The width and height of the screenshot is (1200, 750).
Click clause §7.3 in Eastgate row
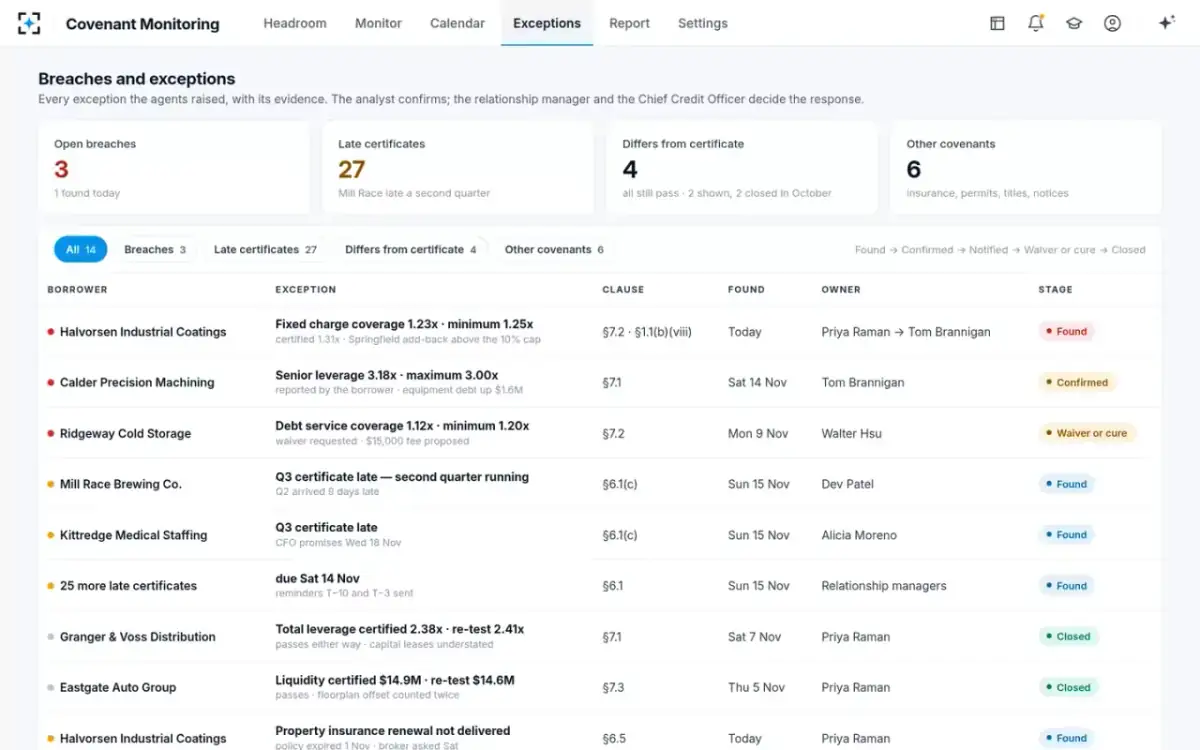click(x=612, y=687)
